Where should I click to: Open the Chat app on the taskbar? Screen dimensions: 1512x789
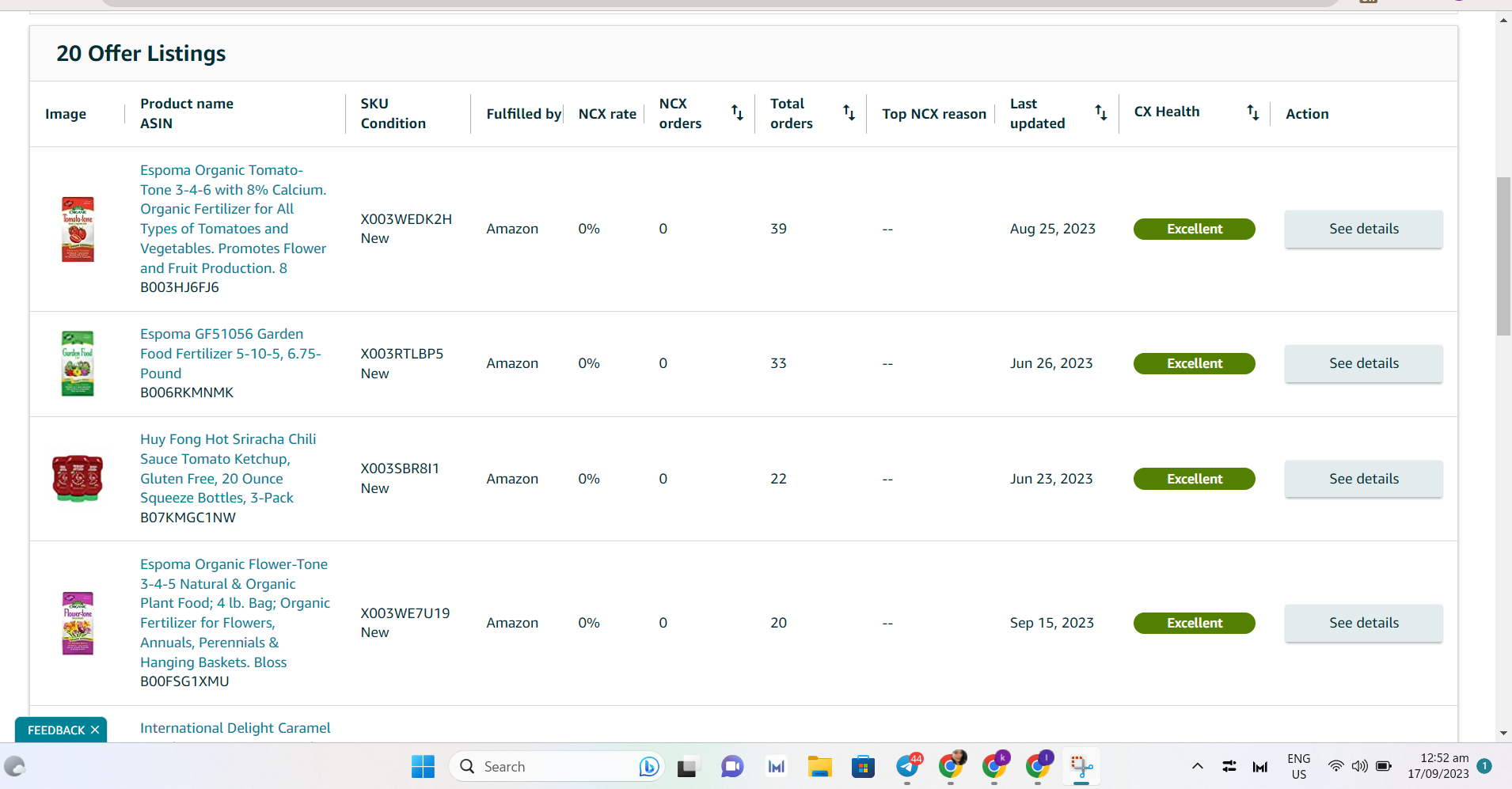[732, 766]
